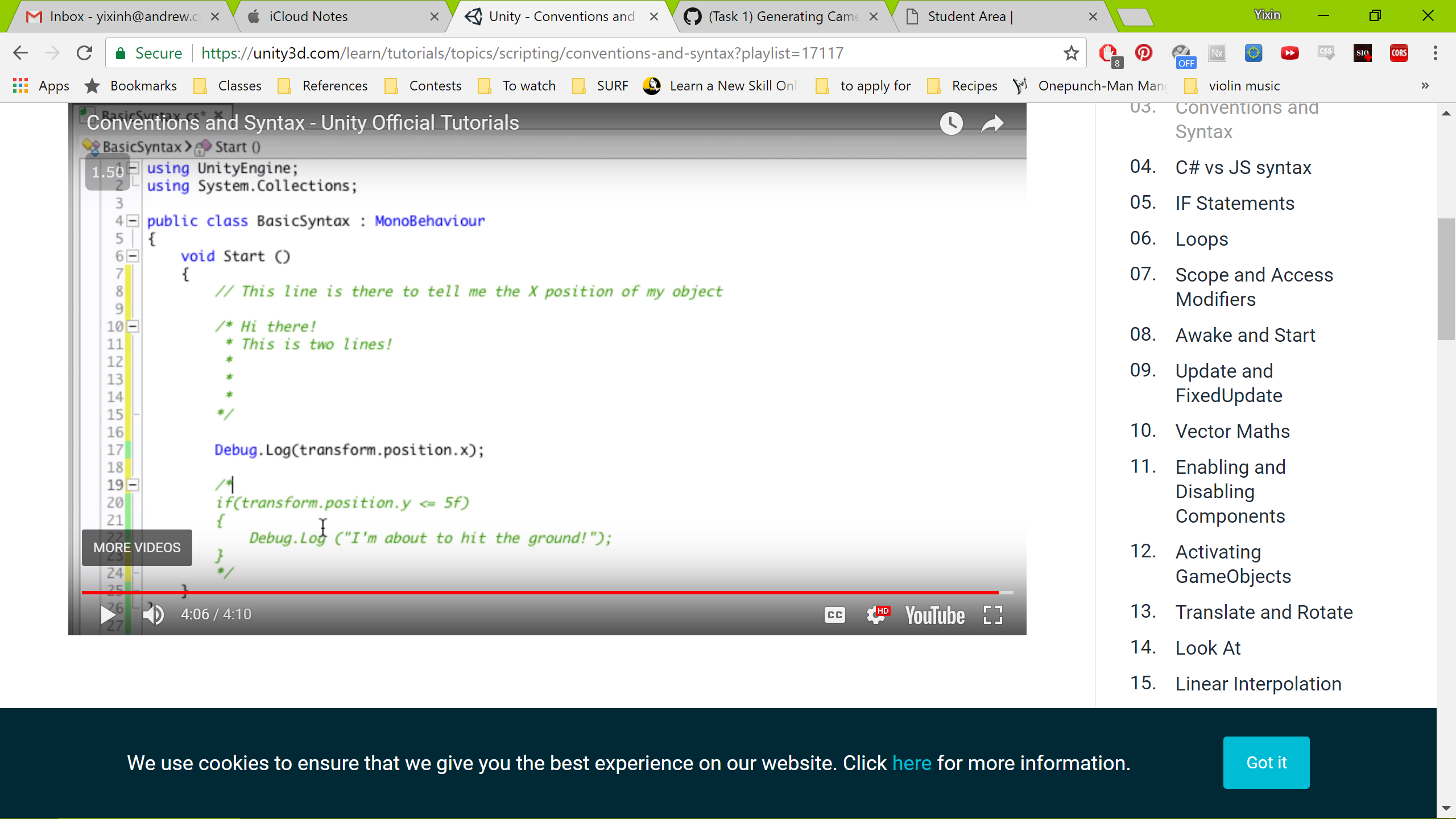Open Activating GameObjects tutorial
Viewport: 1456px width, 819px height.
(1233, 564)
